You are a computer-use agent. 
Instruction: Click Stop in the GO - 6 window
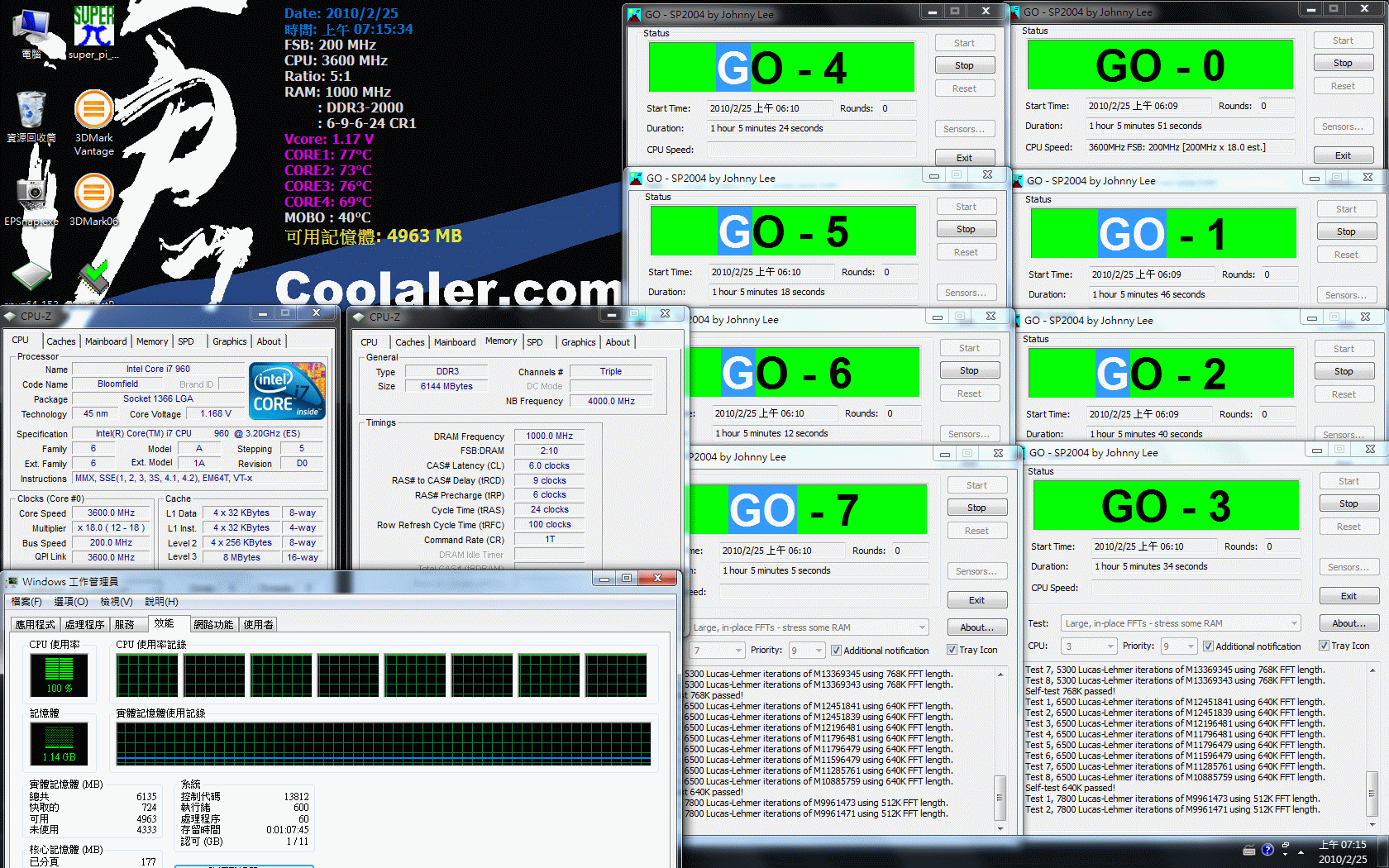point(969,370)
